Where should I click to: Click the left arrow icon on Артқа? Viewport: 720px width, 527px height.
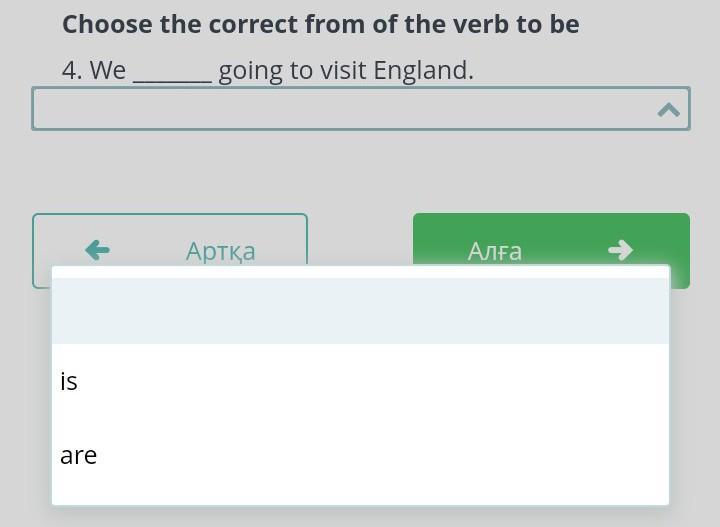[x=97, y=250]
